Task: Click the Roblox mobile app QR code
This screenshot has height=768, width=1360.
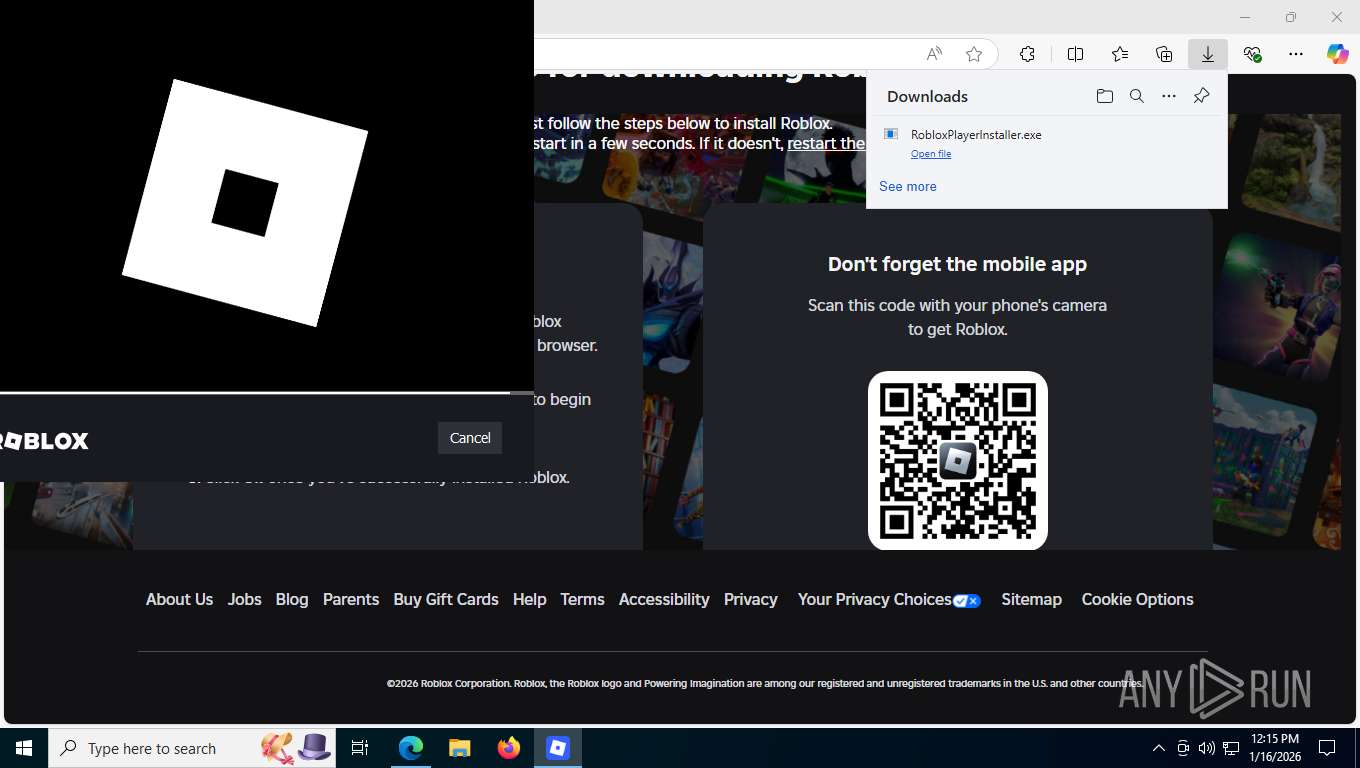Action: 958,461
